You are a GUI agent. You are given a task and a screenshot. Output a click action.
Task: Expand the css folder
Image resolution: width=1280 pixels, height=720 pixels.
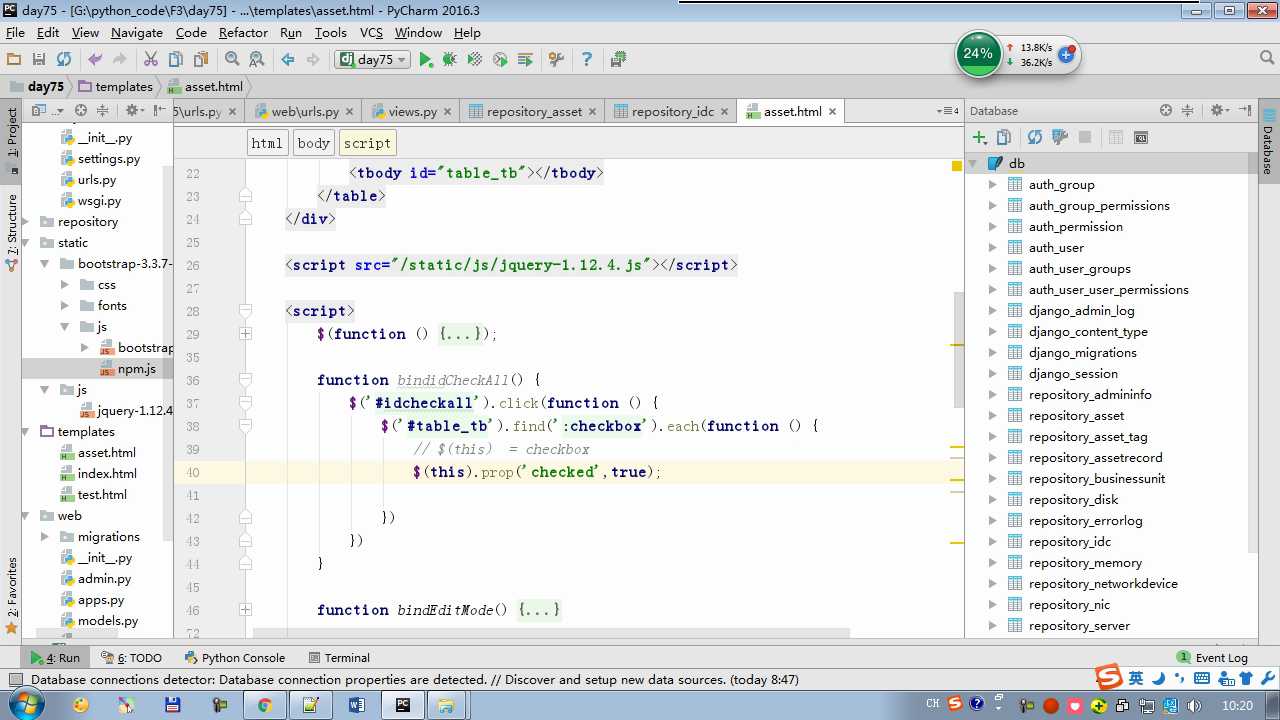click(x=64, y=285)
